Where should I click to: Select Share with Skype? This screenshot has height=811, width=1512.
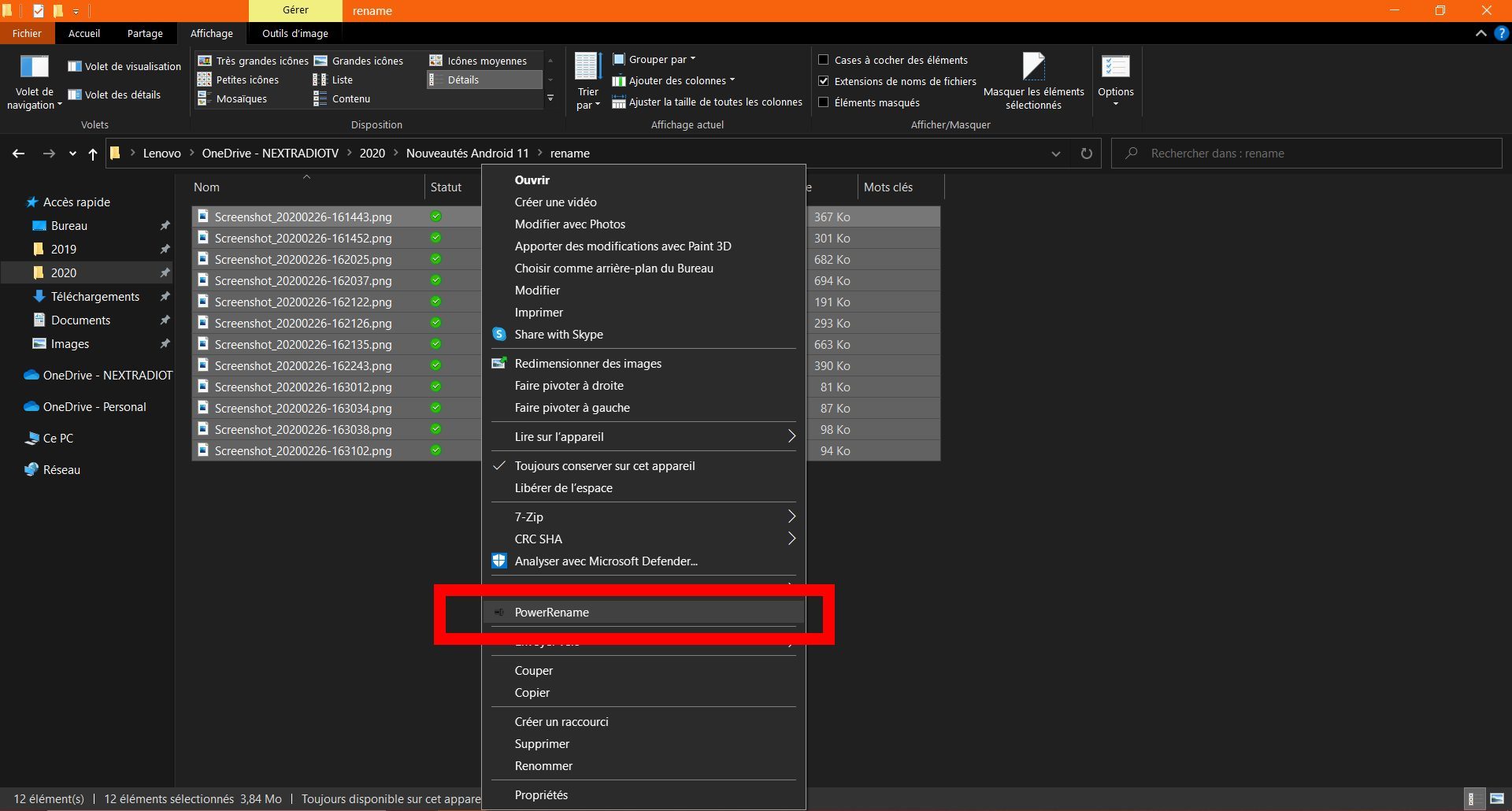pyautogui.click(x=643, y=334)
